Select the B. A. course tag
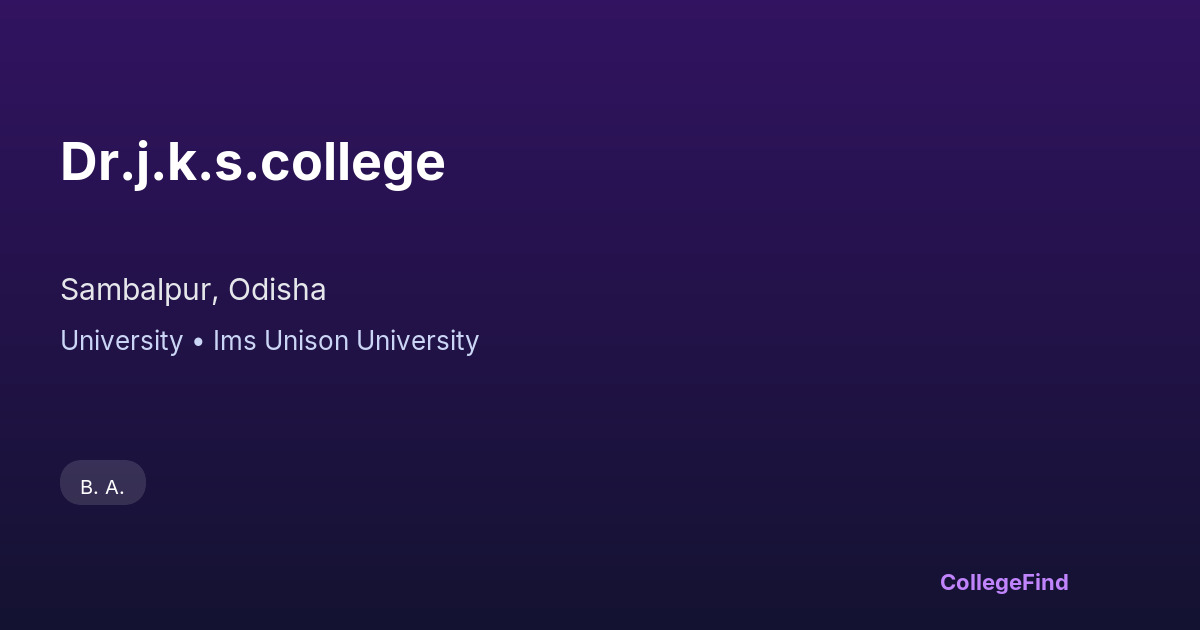This screenshot has width=1200, height=630. click(103, 487)
